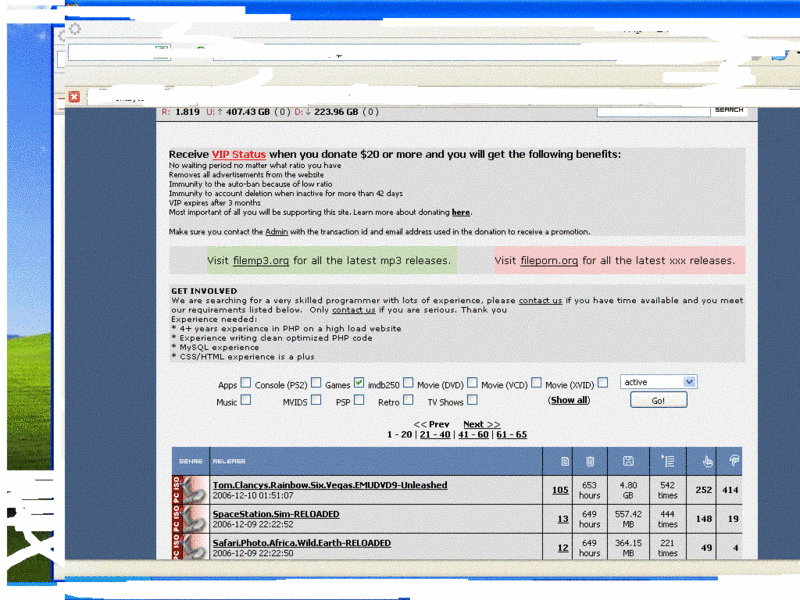This screenshot has width=800, height=600.
Task: Select the 542 times snatched cell
Action: (x=668, y=490)
